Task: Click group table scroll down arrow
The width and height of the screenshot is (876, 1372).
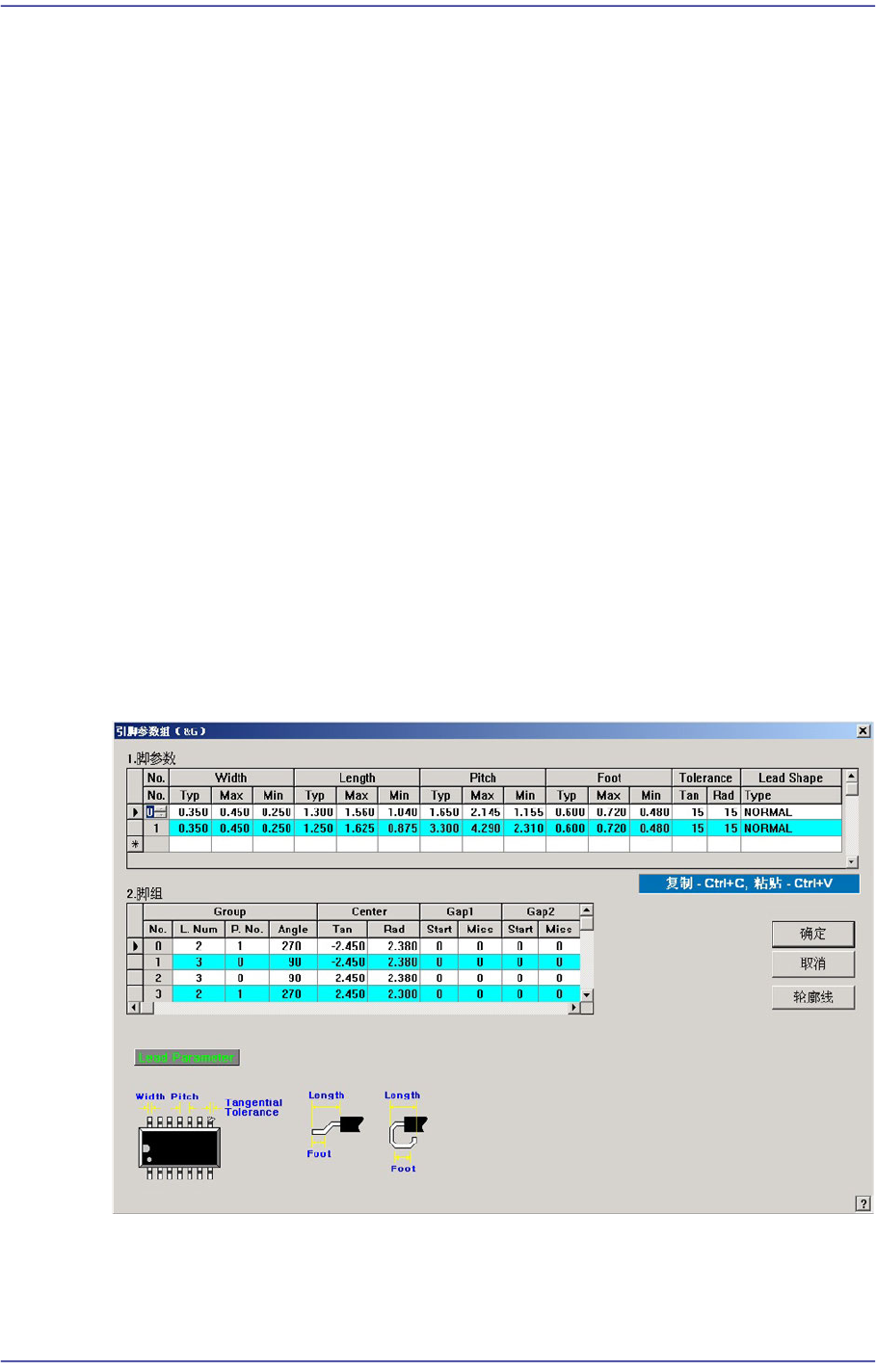Action: tap(587, 994)
